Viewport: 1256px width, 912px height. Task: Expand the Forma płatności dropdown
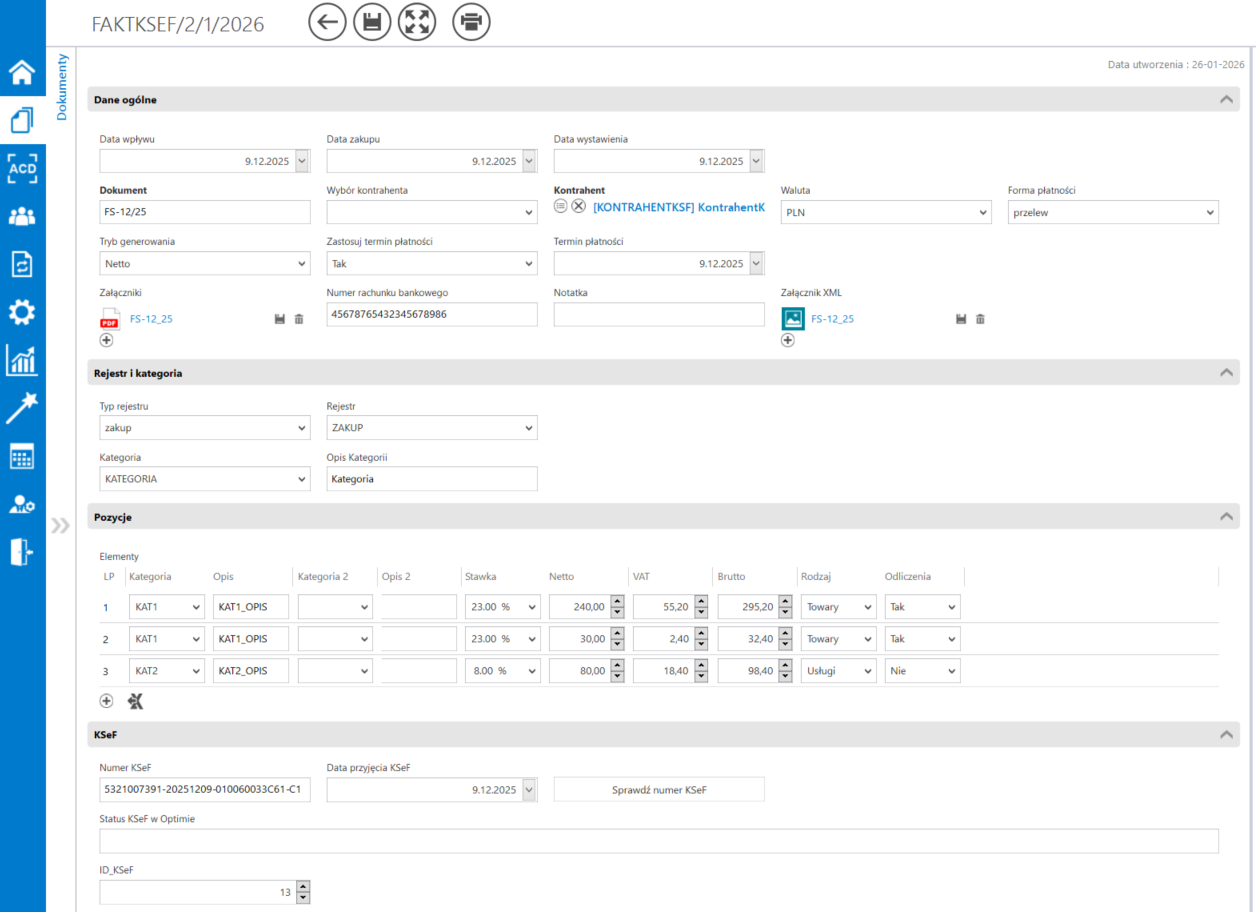point(1112,212)
